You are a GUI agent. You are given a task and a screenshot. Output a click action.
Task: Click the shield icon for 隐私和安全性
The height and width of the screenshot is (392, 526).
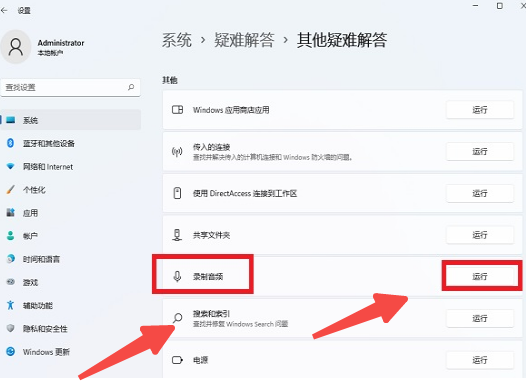click(x=10, y=328)
